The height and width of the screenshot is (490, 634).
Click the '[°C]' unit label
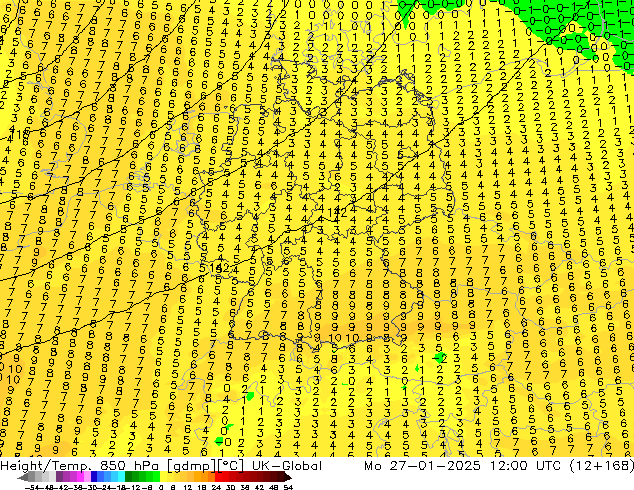pyautogui.click(x=231, y=466)
